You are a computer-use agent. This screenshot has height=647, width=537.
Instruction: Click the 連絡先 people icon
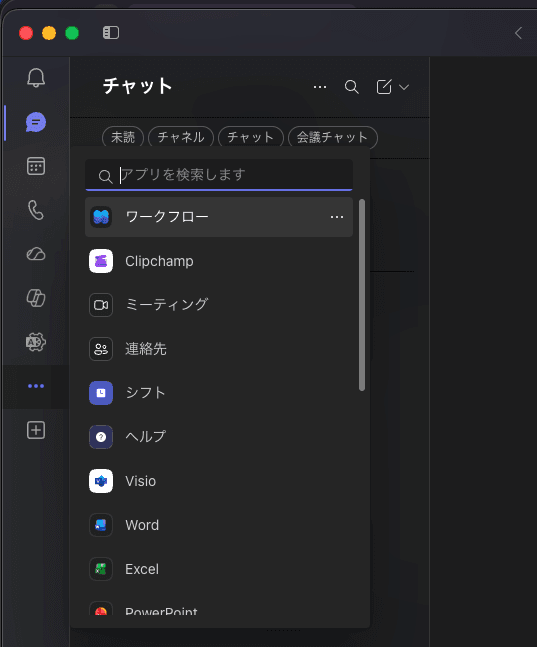[x=101, y=349]
